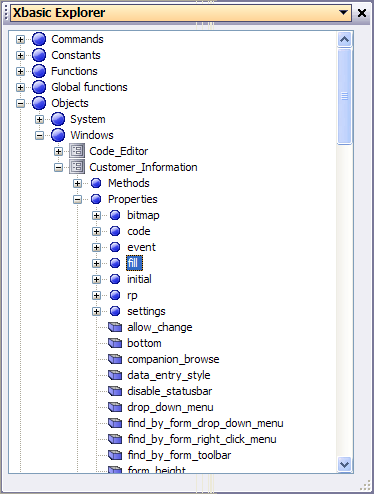Click the allow_change property icon
This screenshot has height=494, width=374.
(115, 327)
